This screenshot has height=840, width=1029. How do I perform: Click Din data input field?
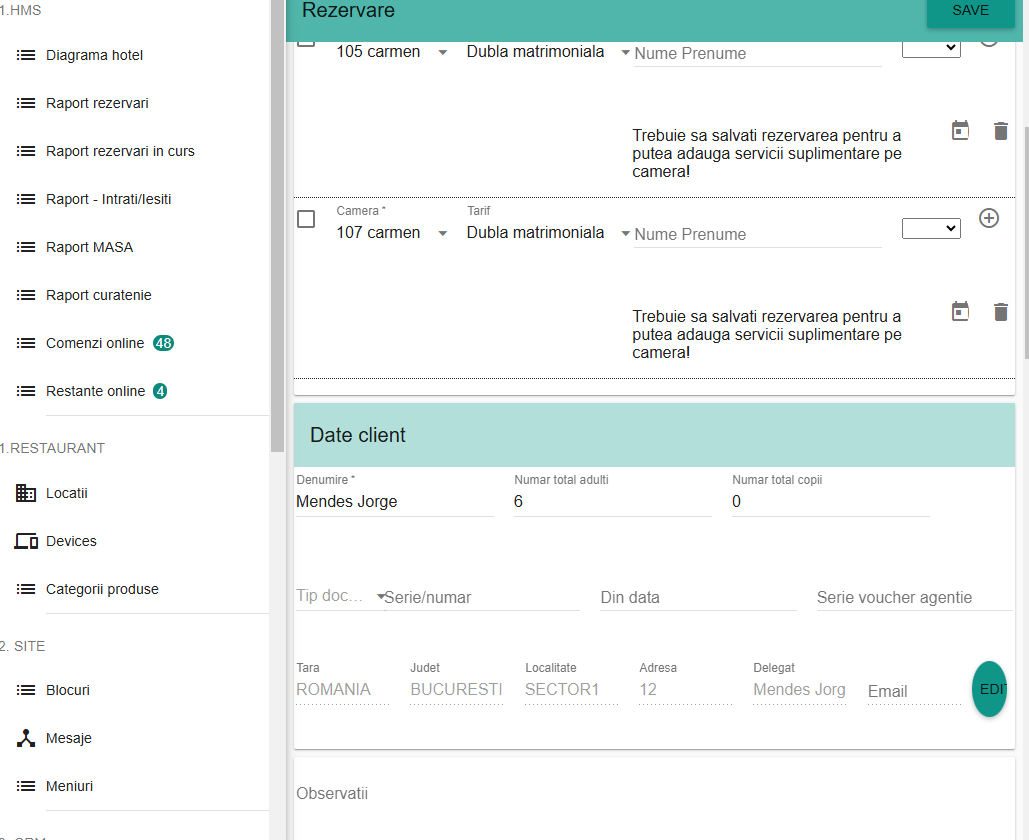coord(698,597)
